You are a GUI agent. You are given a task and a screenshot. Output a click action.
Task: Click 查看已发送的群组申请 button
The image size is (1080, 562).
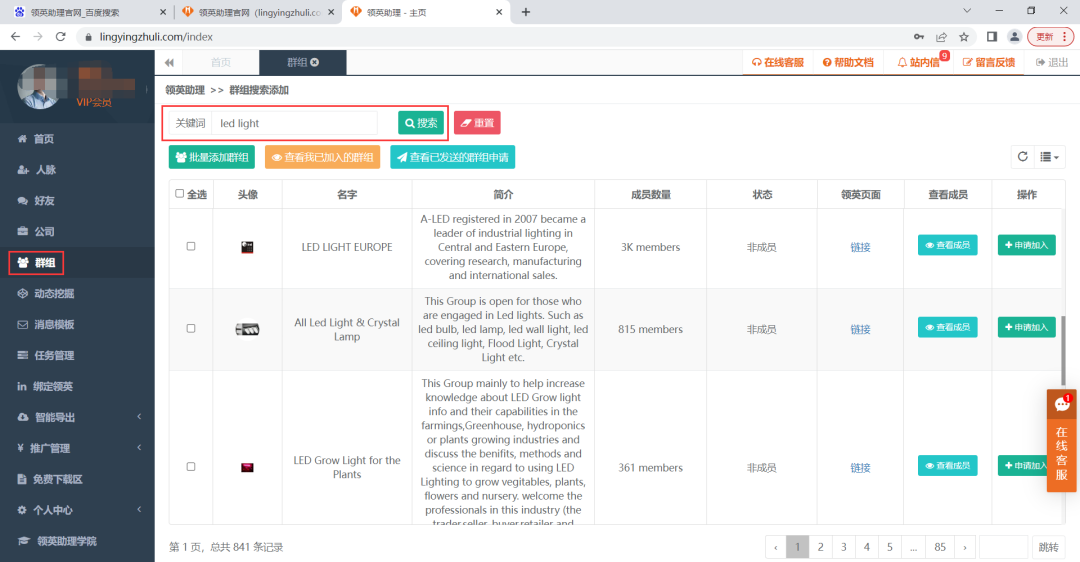point(453,157)
